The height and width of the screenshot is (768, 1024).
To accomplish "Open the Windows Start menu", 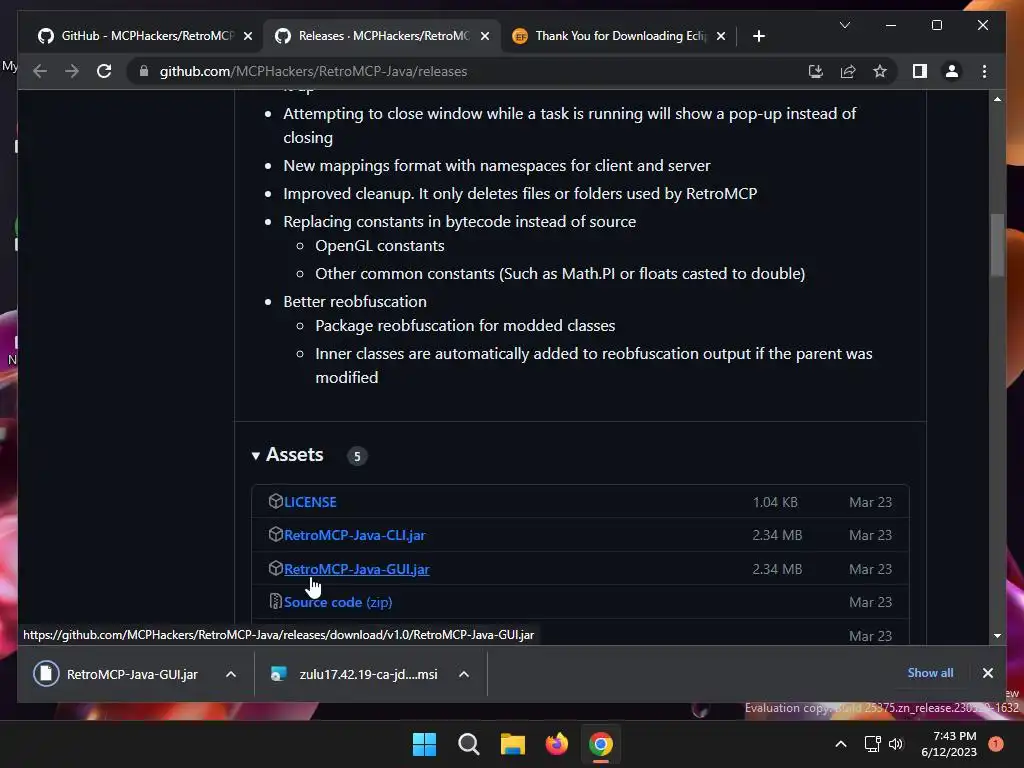I will [x=424, y=744].
